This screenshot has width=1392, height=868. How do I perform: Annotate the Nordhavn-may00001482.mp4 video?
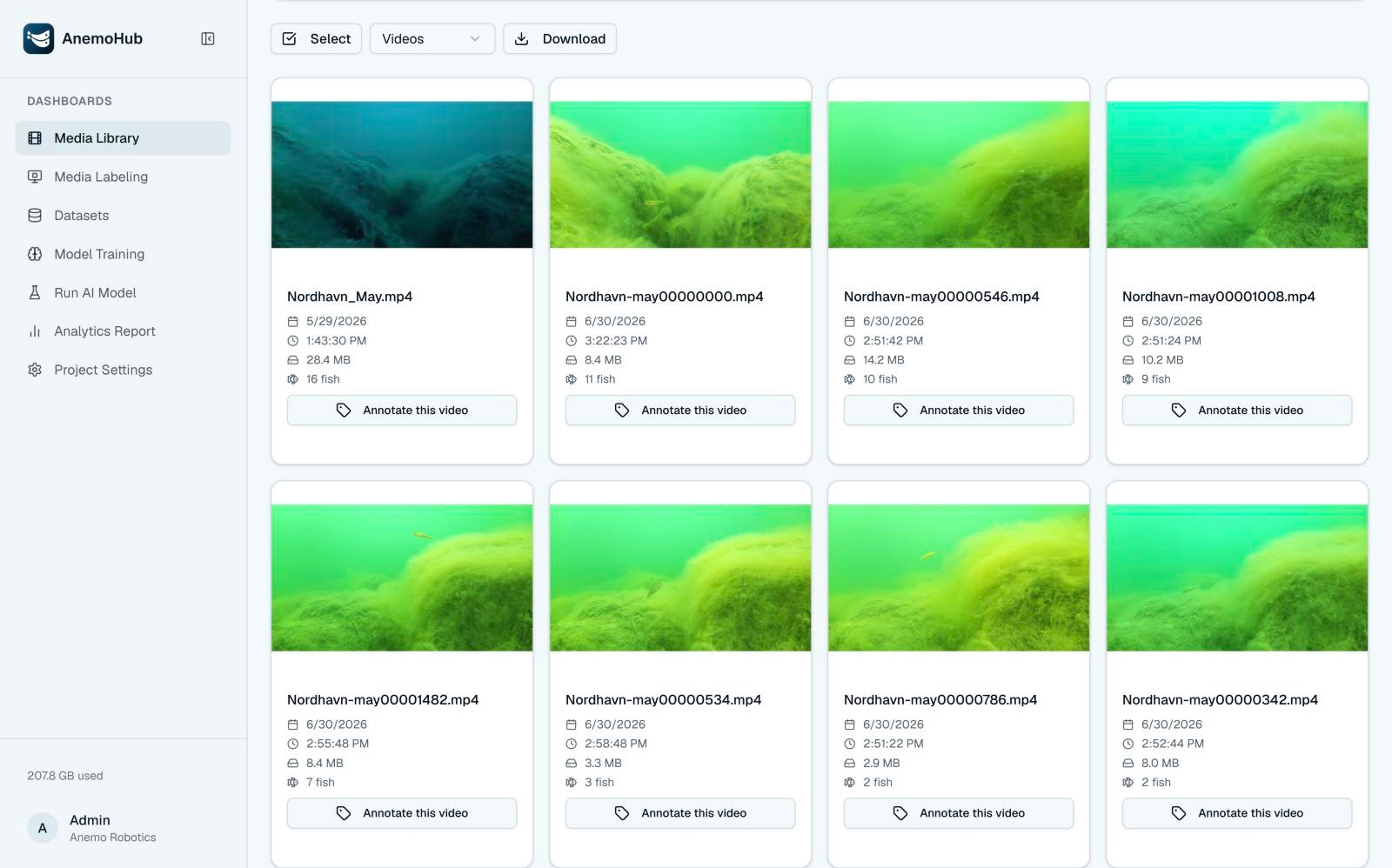click(x=402, y=813)
